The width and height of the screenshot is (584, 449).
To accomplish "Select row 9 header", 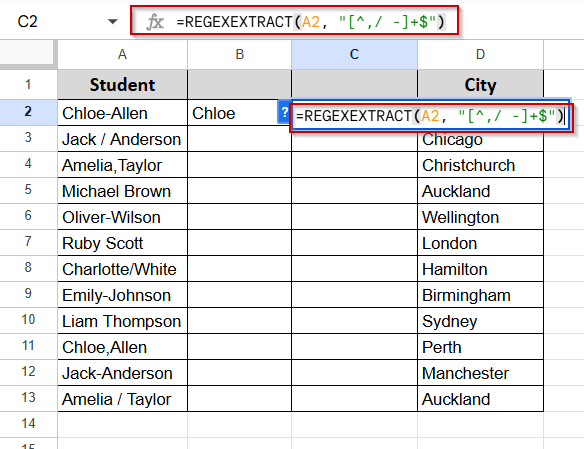I will pos(28,294).
